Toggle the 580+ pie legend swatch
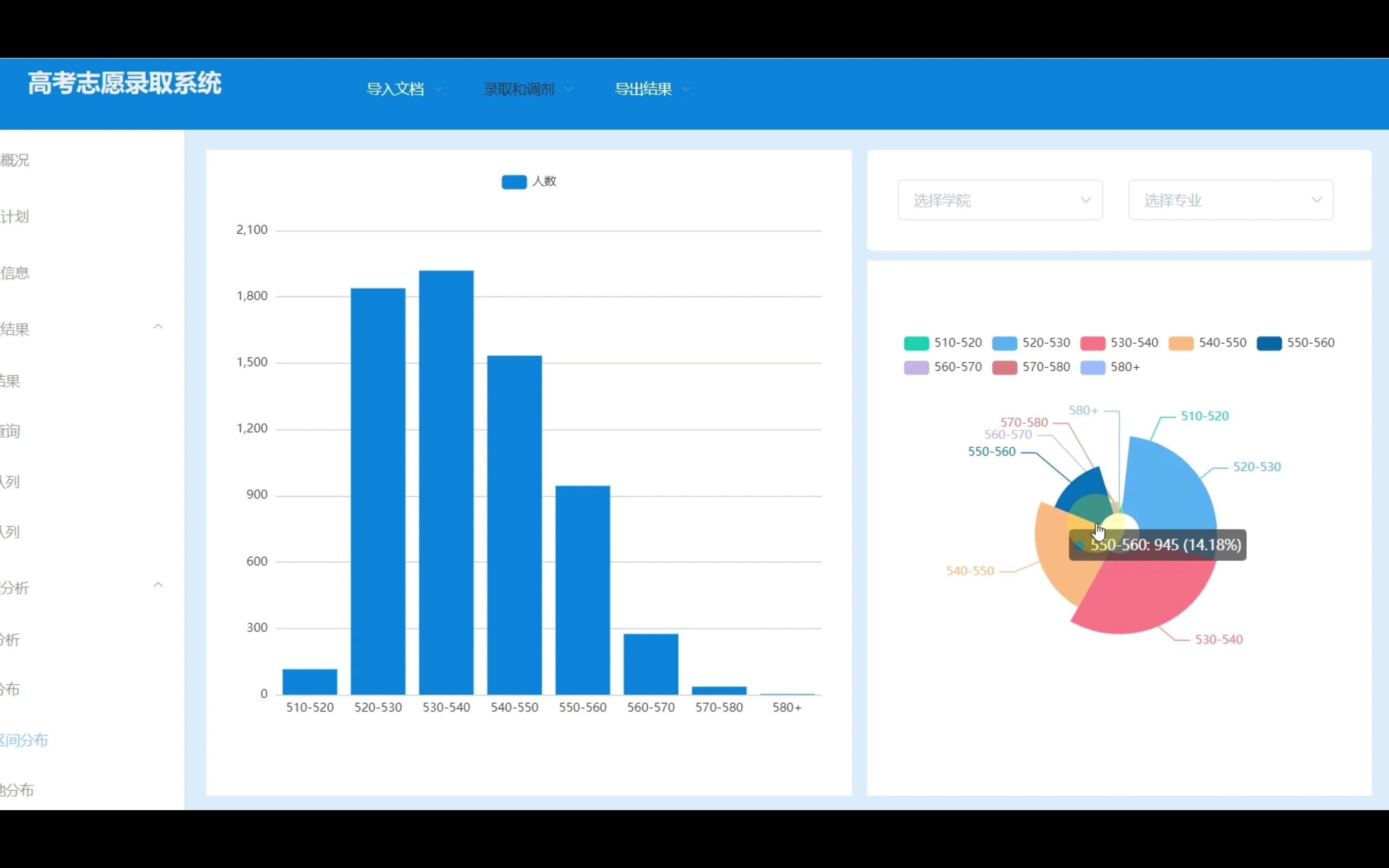The width and height of the screenshot is (1389, 868). (1092, 367)
